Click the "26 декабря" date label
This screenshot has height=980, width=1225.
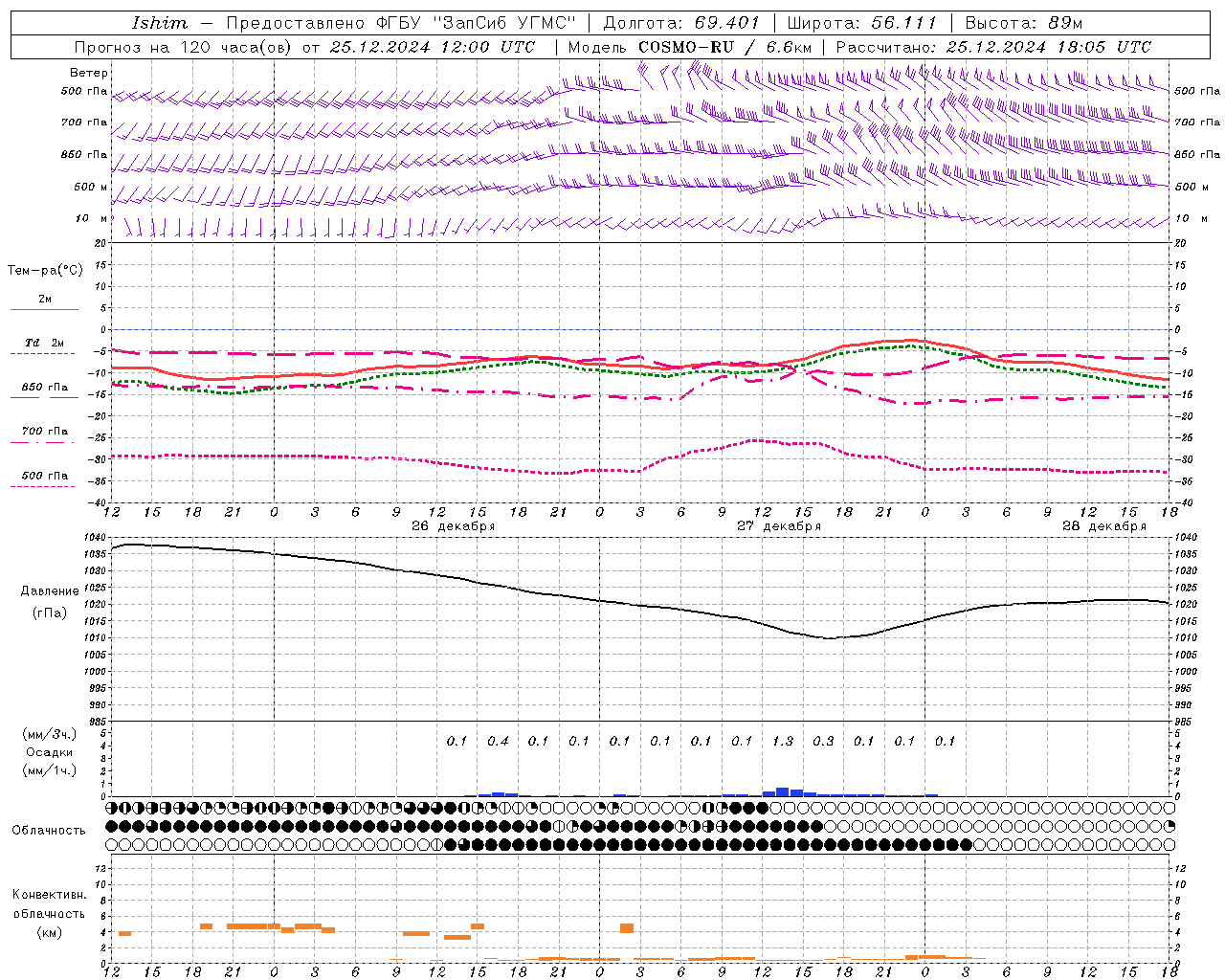pyautogui.click(x=454, y=526)
